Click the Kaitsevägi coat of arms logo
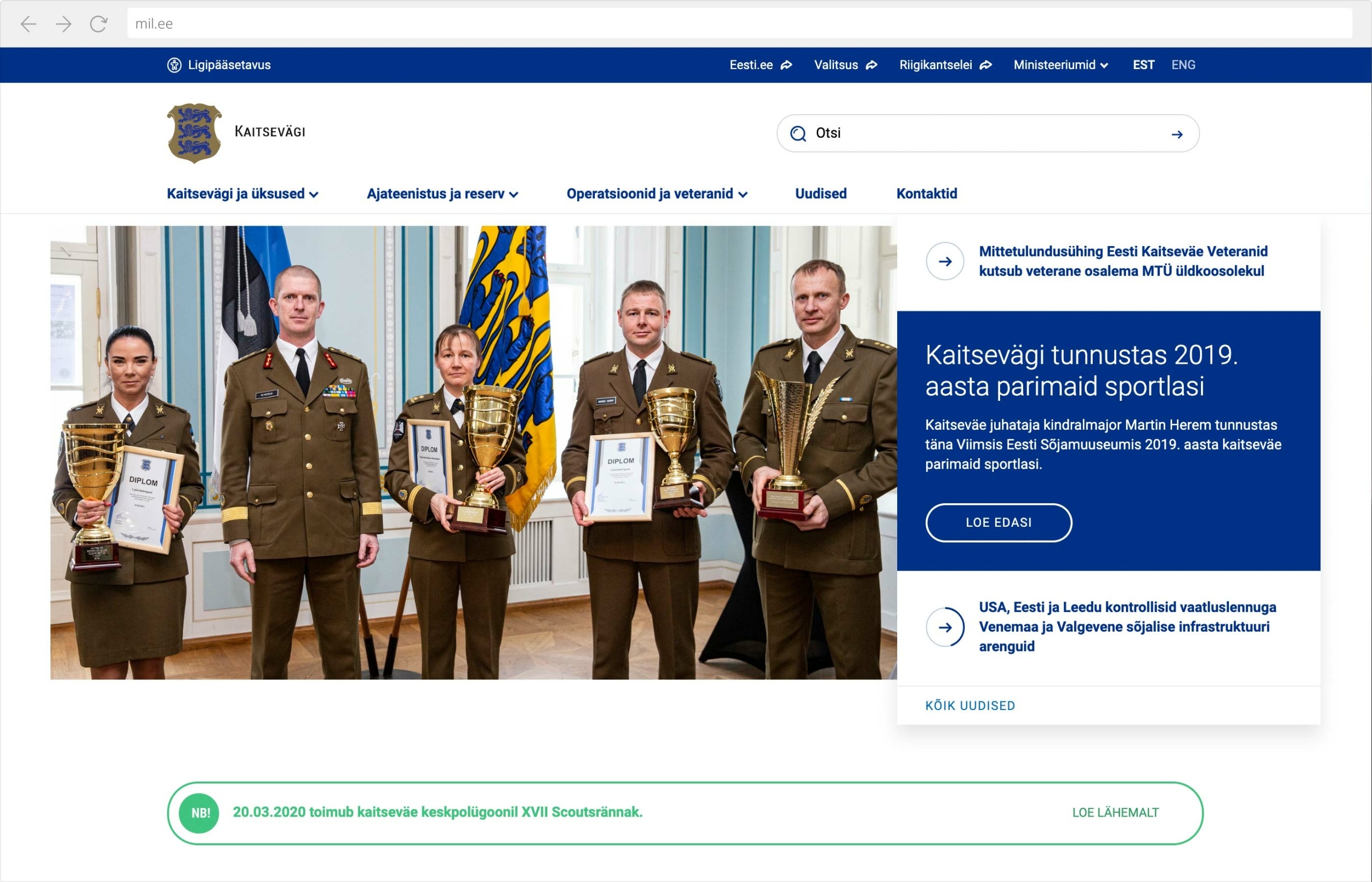 coord(194,133)
